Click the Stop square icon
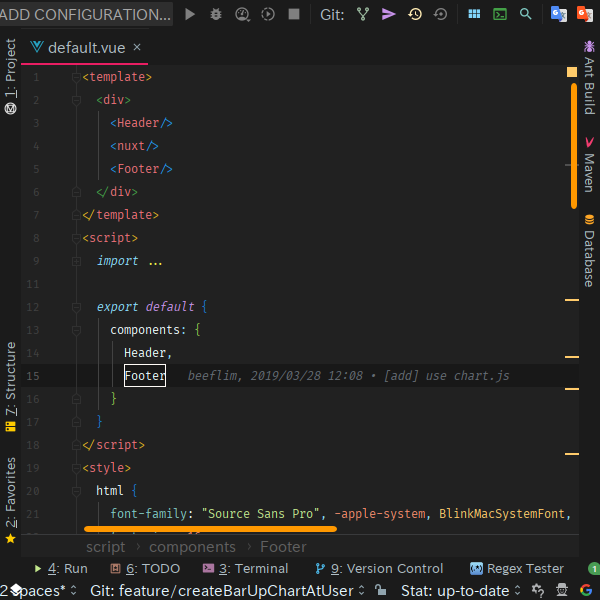 (294, 14)
